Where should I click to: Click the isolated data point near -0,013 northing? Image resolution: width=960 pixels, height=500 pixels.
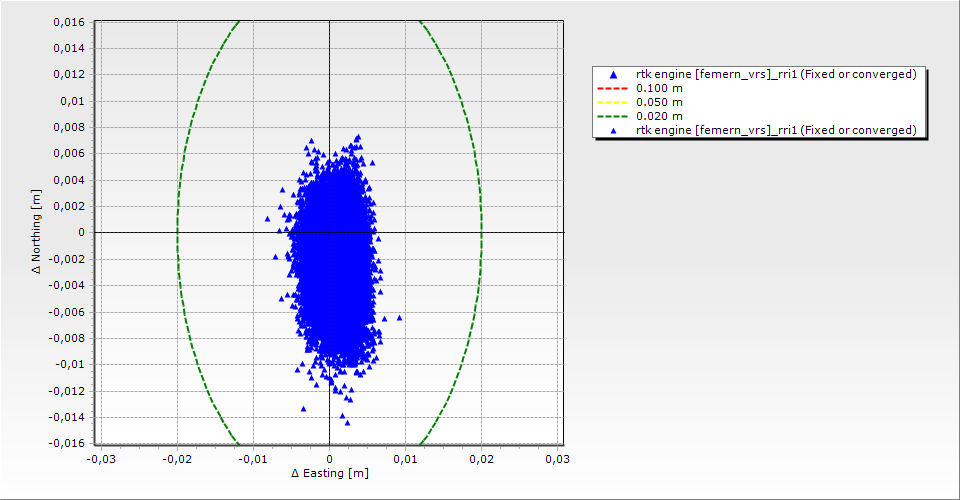[304, 408]
